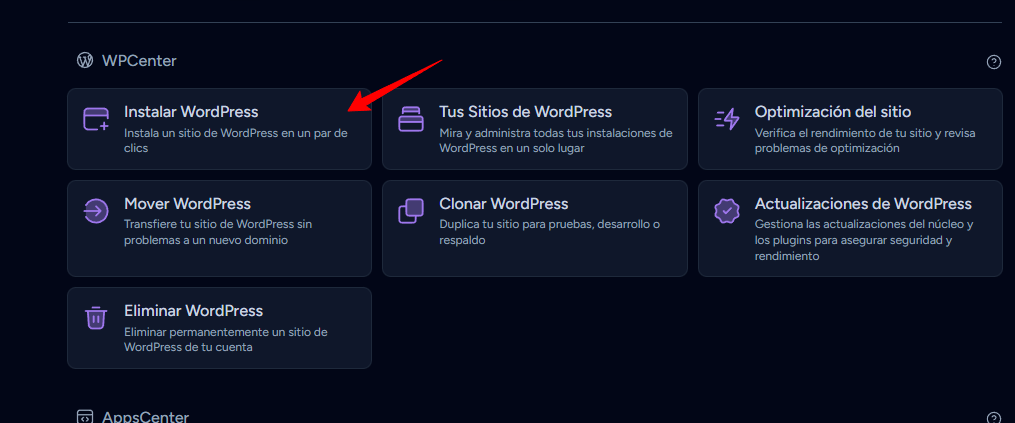Go to Tus Sitios de WordPress
1015x423 pixels.
point(525,112)
